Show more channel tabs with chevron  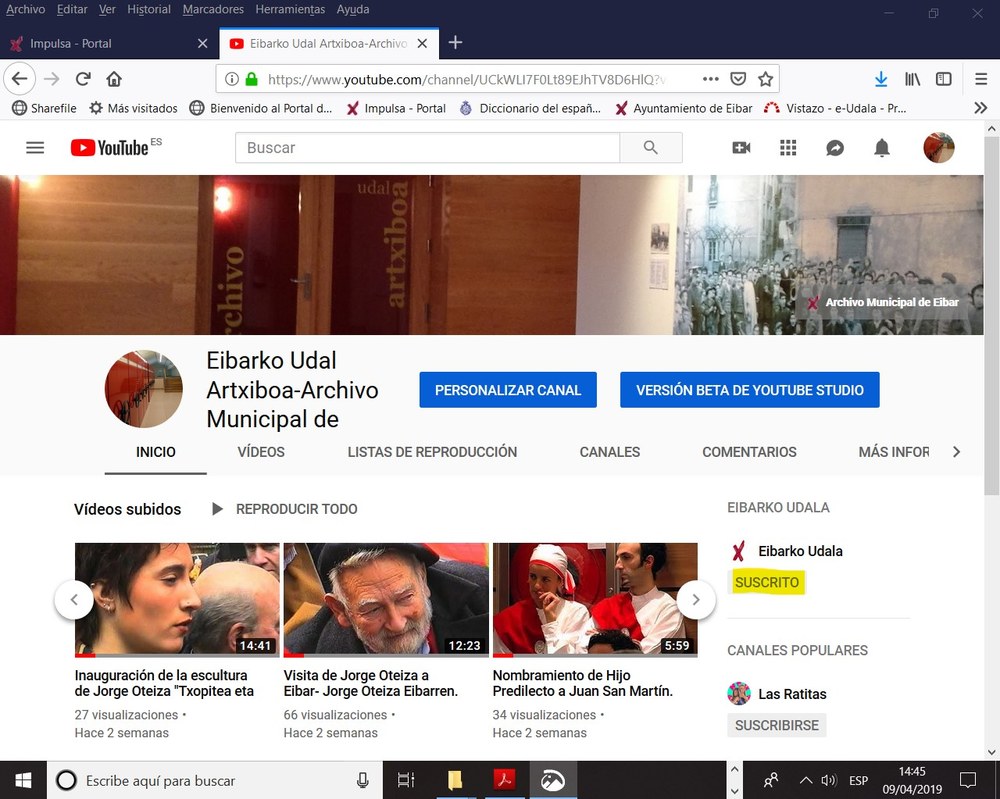956,452
